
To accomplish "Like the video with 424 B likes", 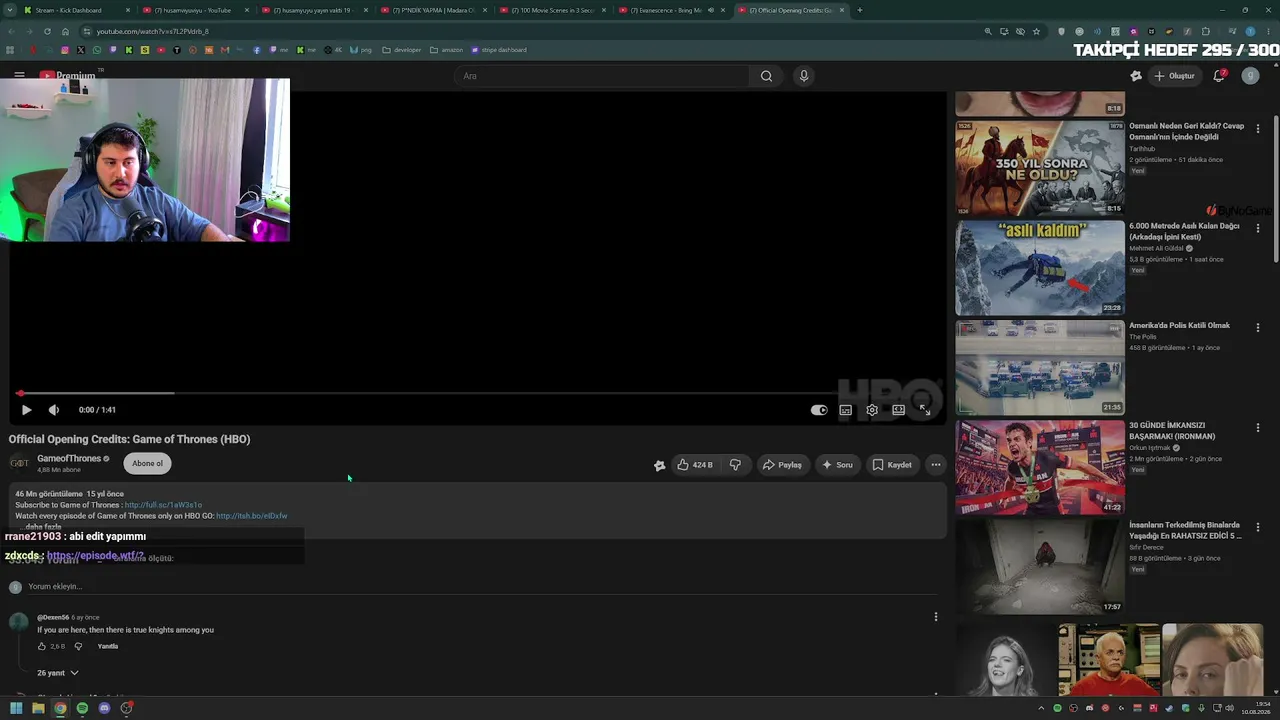I will pyautogui.click(x=695, y=465).
